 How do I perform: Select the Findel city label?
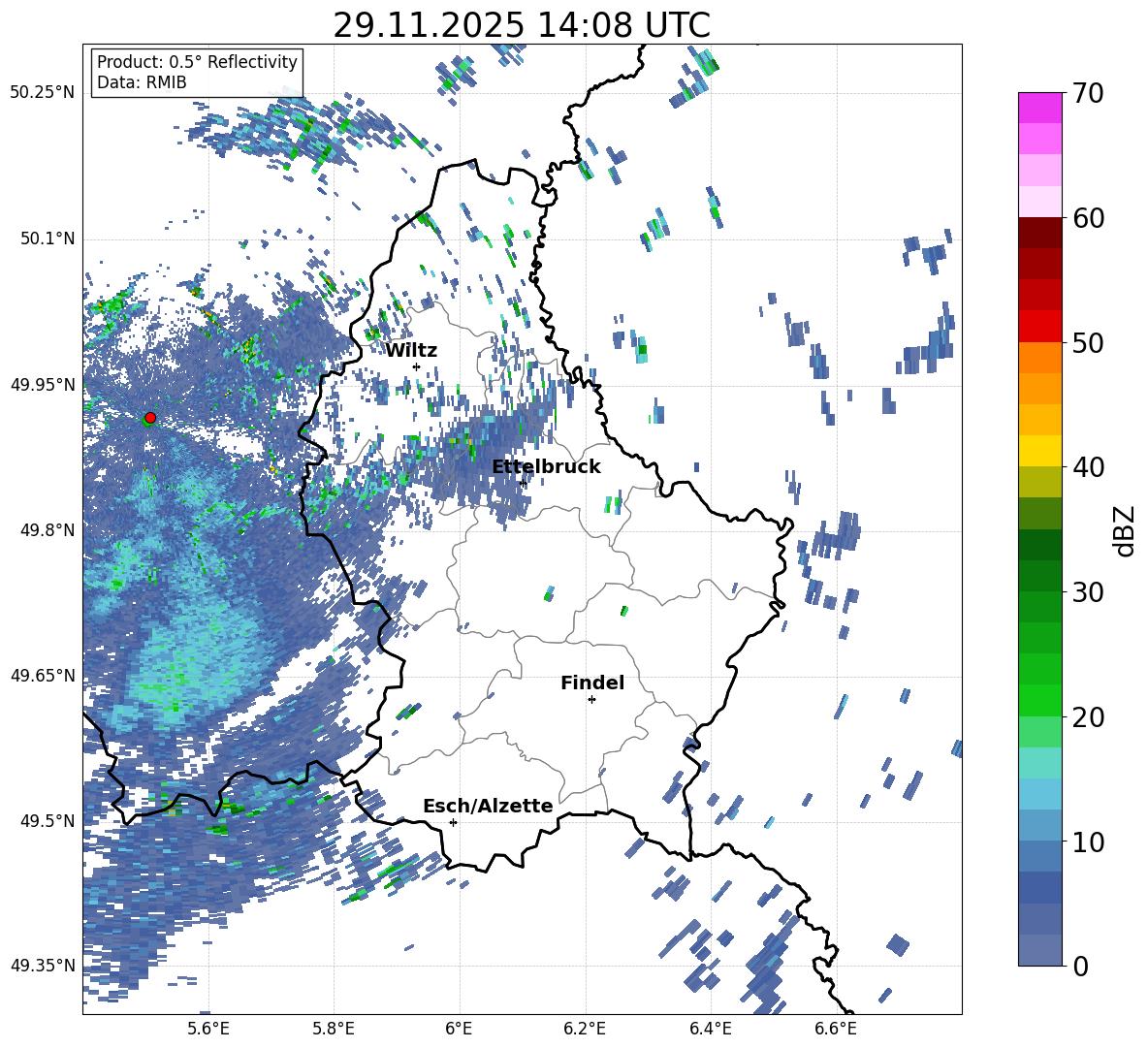[x=592, y=683]
